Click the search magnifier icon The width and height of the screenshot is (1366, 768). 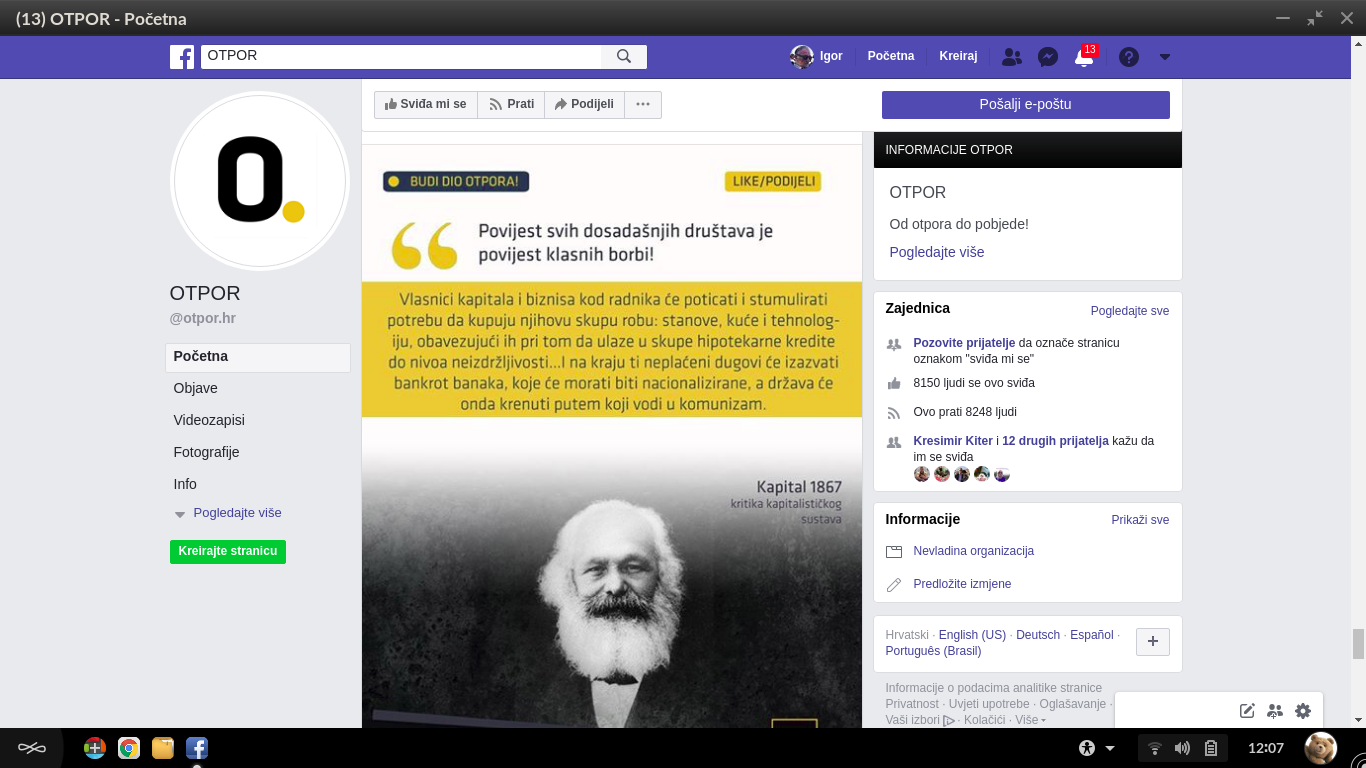click(624, 56)
